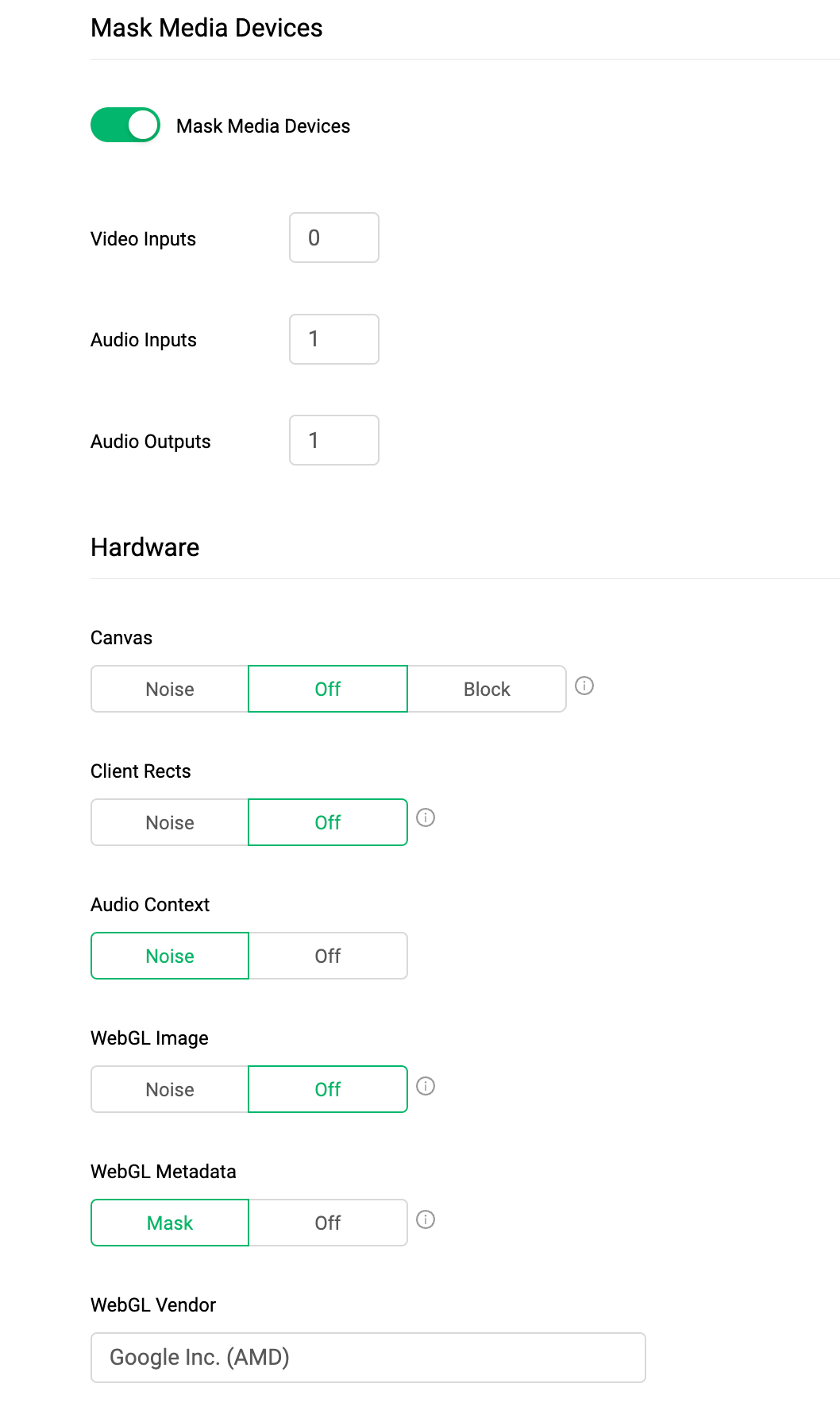840x1422 pixels.
Task: Click the Audio Outputs label
Action: (151, 442)
